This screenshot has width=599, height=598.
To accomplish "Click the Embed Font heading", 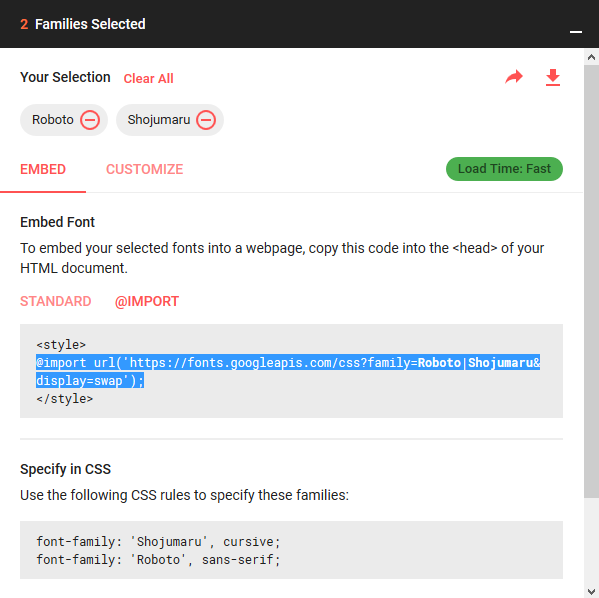I will (x=57, y=222).
